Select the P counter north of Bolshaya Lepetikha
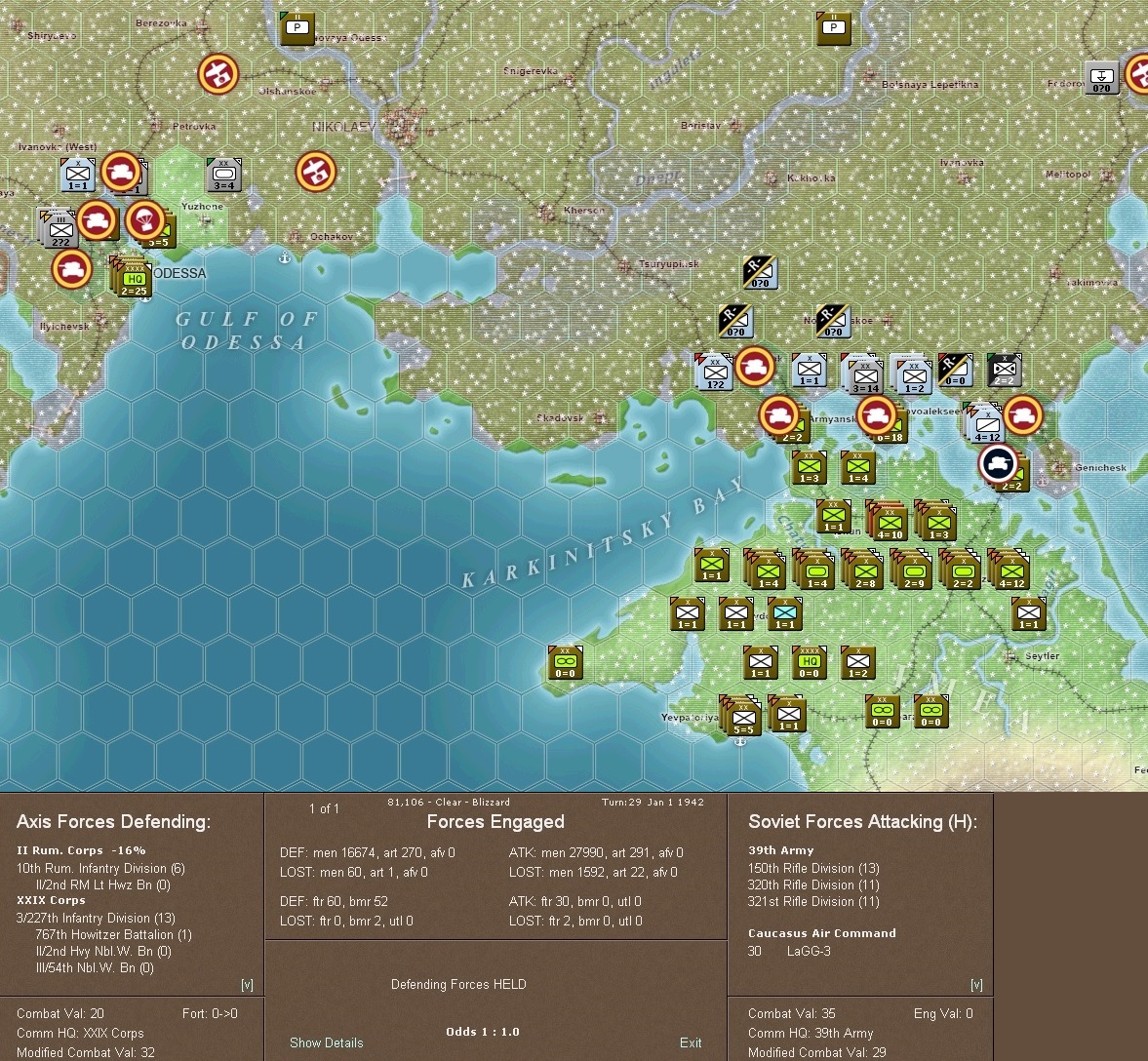The image size is (1148, 1061). 833,28
